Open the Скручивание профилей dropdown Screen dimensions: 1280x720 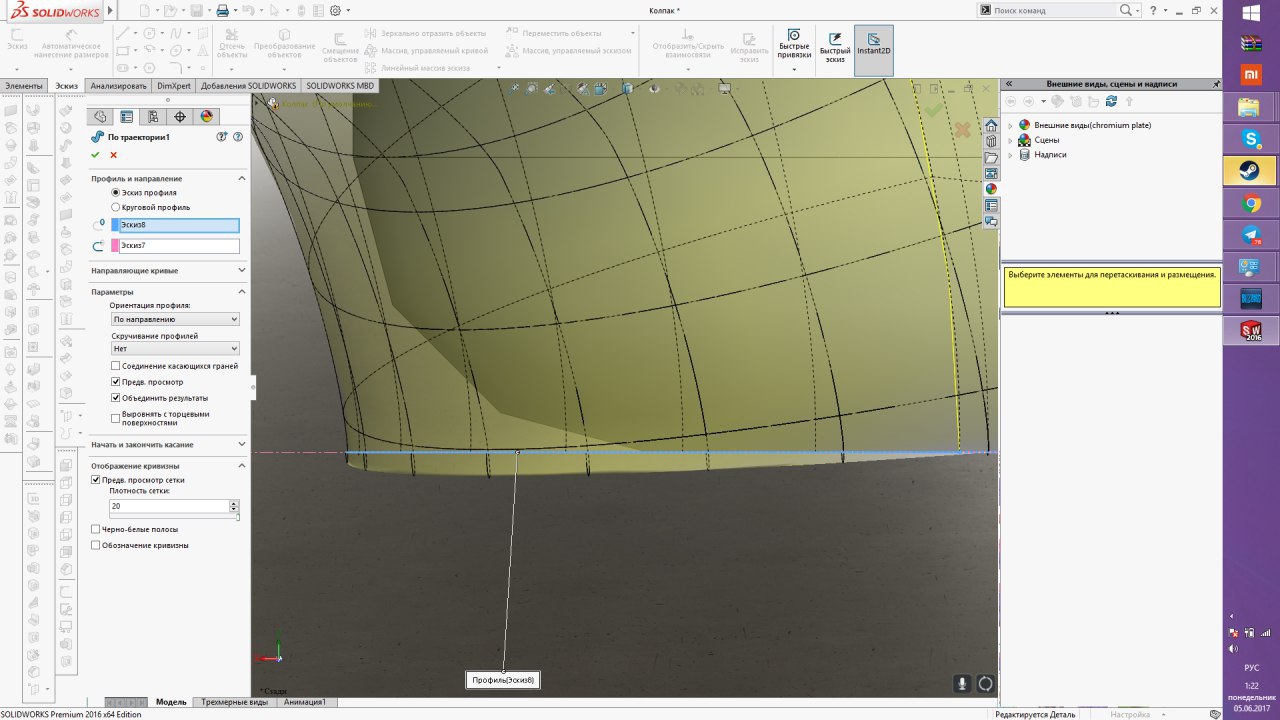click(175, 349)
